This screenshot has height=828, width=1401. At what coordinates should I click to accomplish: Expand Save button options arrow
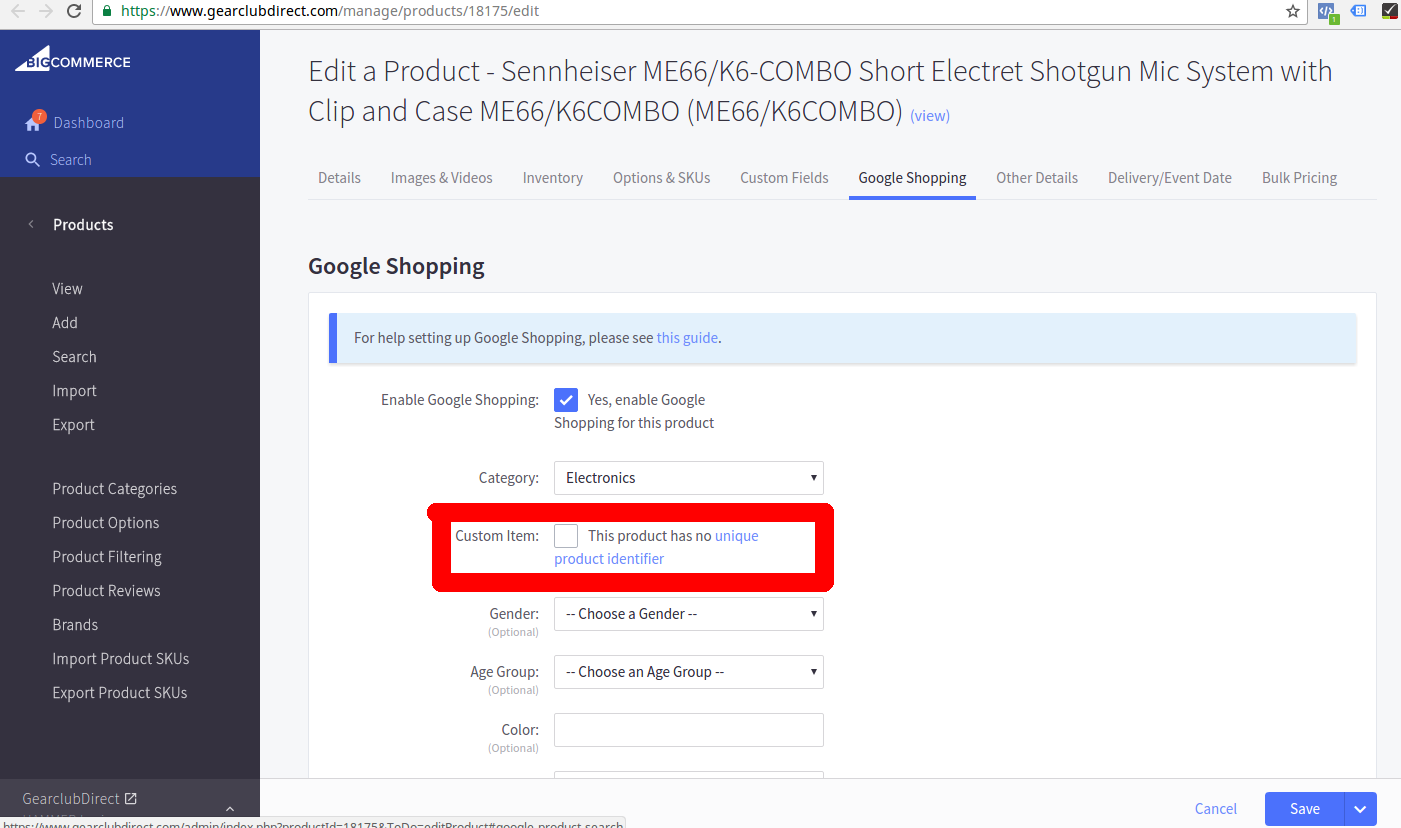[1361, 809]
